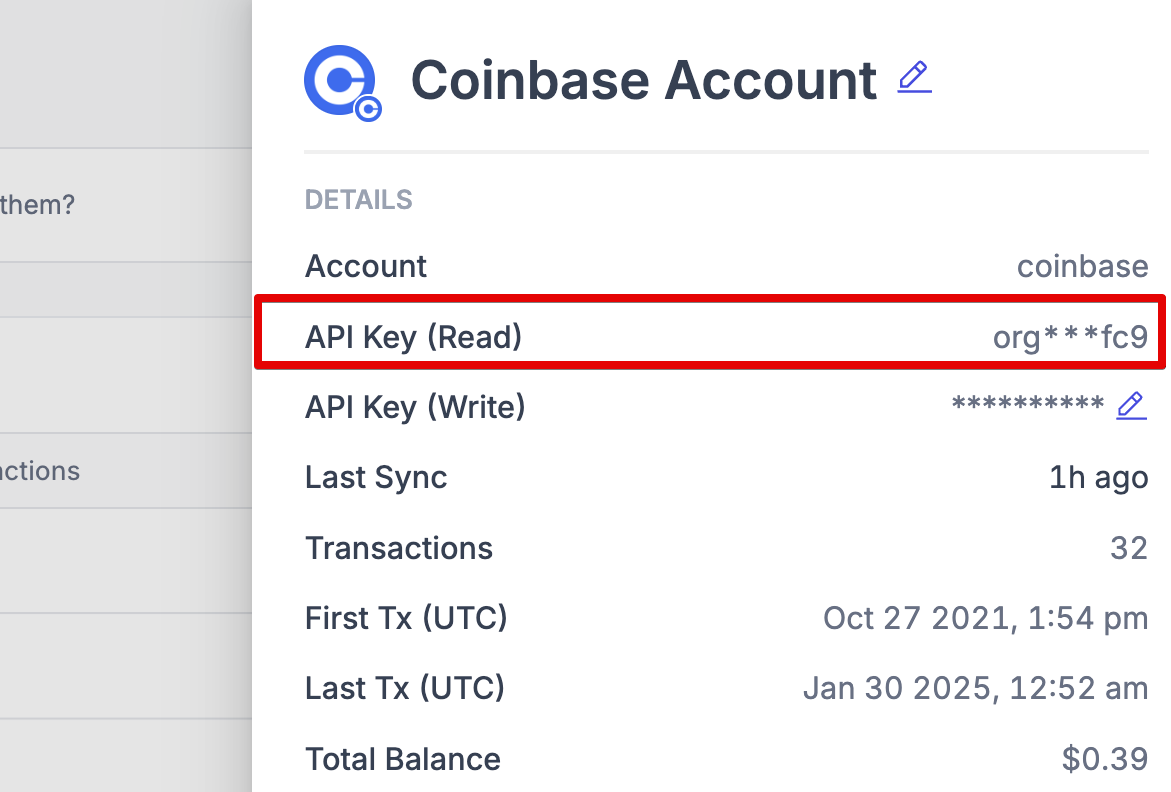This screenshot has height=792, width=1171.
Task: Edit the API Key (Write) value
Action: tap(1131, 405)
